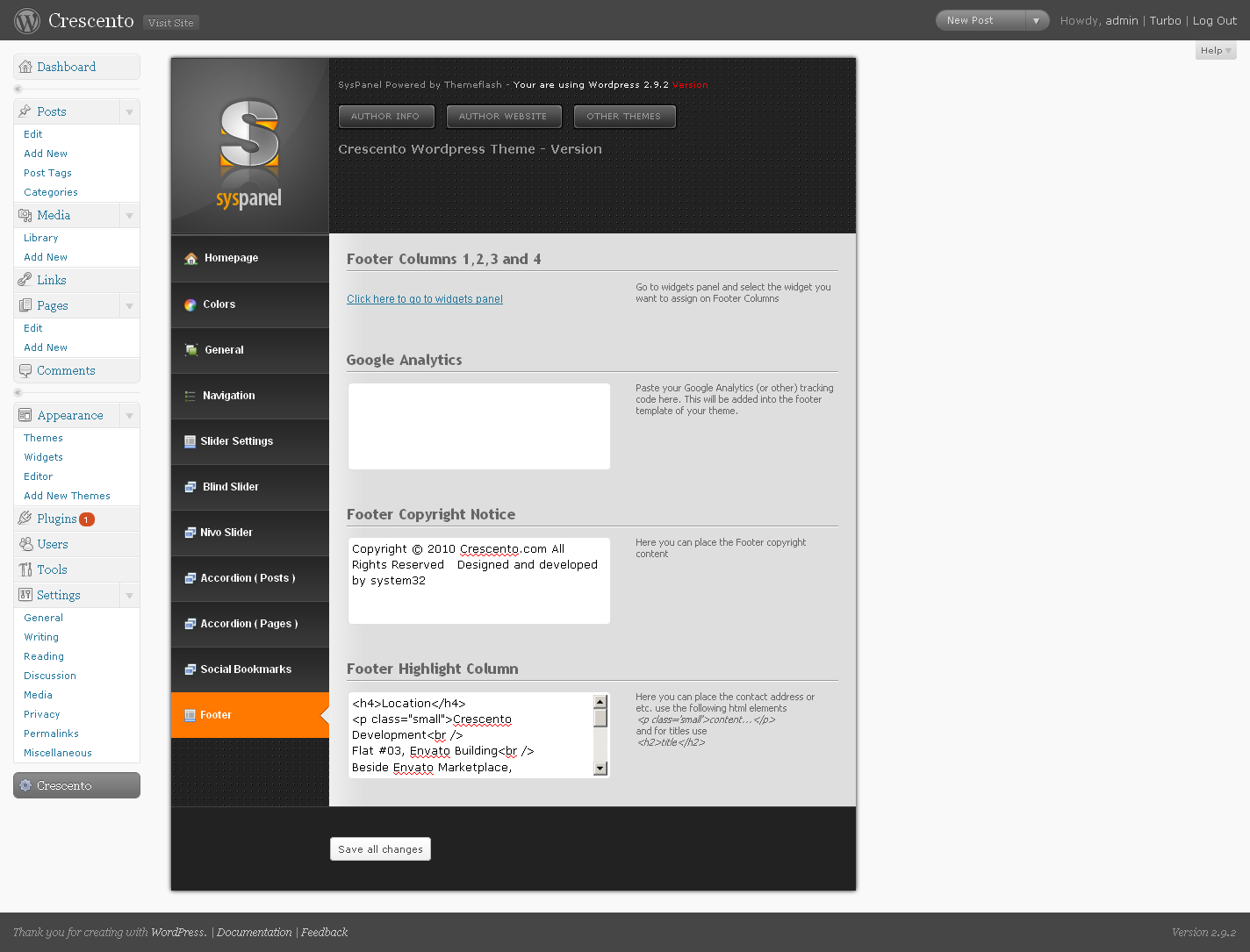Click the Blind Slider icon
1250x952 pixels.
point(190,487)
